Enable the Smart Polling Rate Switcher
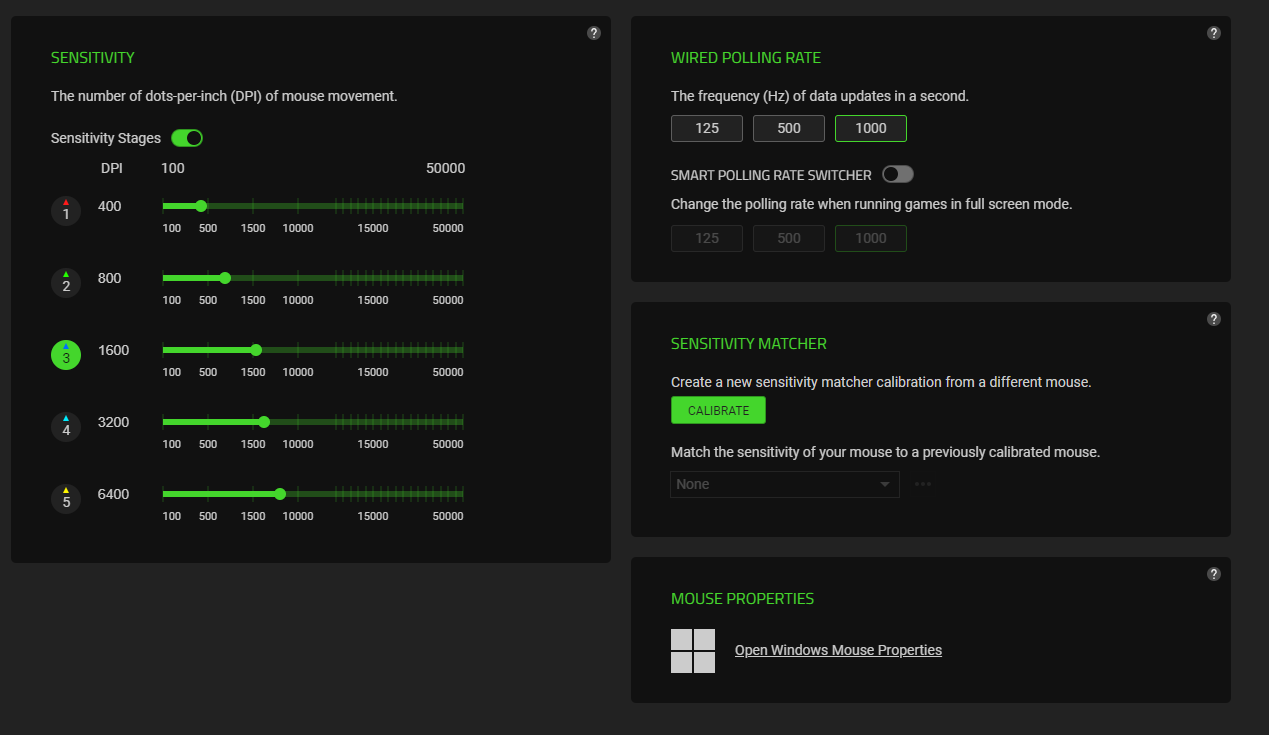Image resolution: width=1269 pixels, height=735 pixels. point(898,175)
